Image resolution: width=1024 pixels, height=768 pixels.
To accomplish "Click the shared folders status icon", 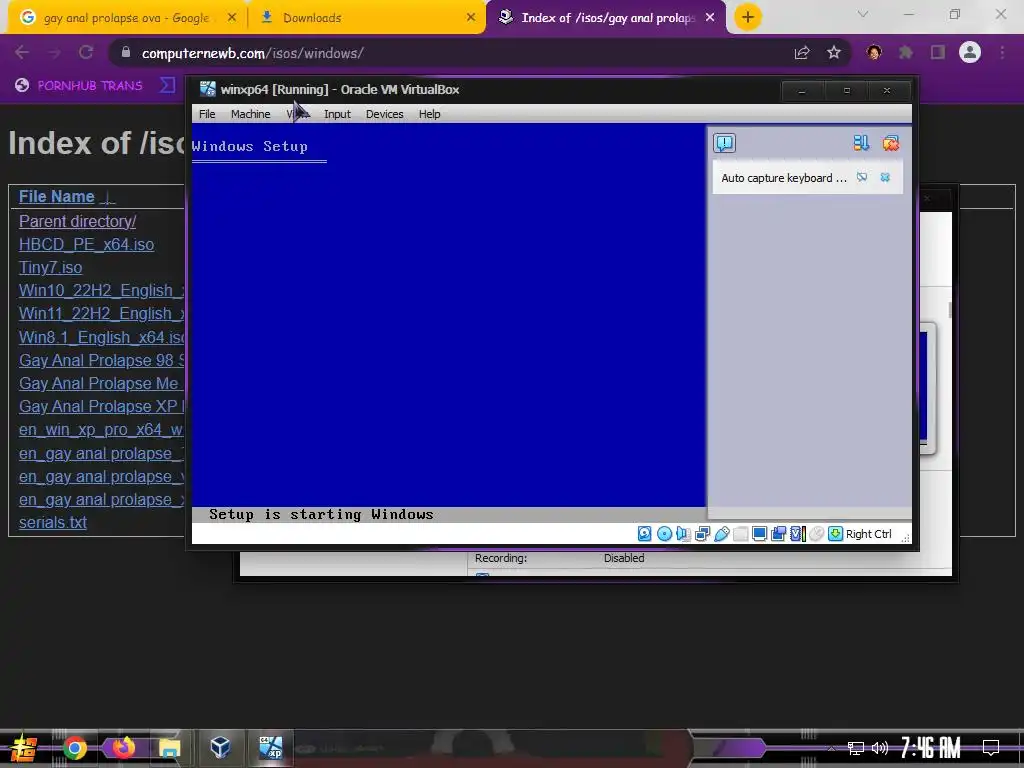I will (x=741, y=534).
